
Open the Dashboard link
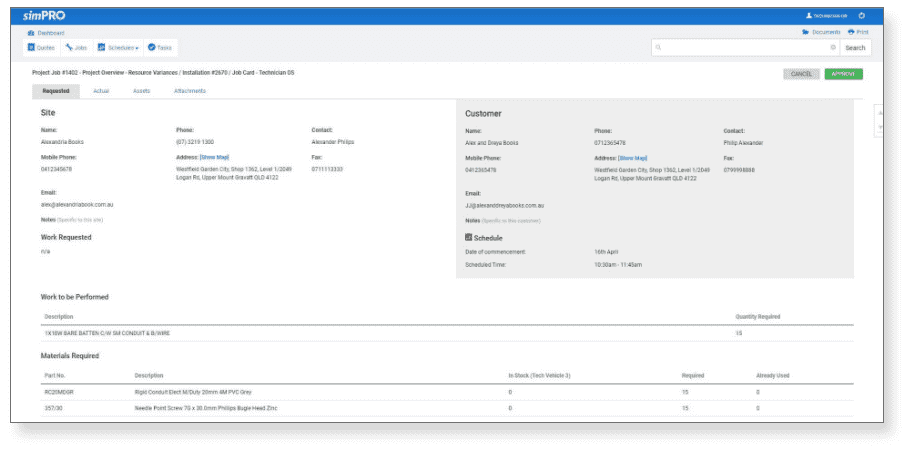(46, 34)
